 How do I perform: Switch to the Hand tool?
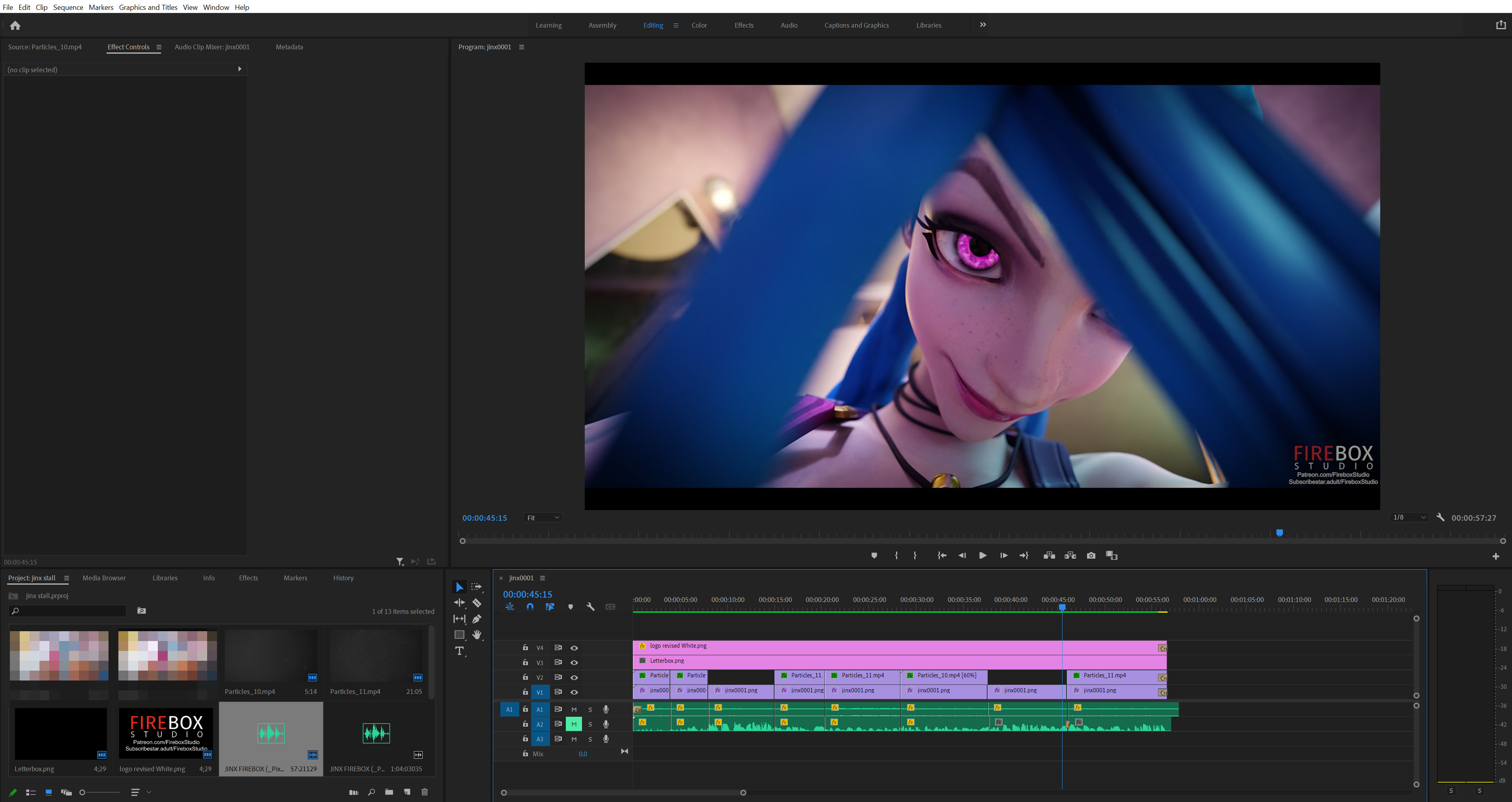(x=477, y=634)
